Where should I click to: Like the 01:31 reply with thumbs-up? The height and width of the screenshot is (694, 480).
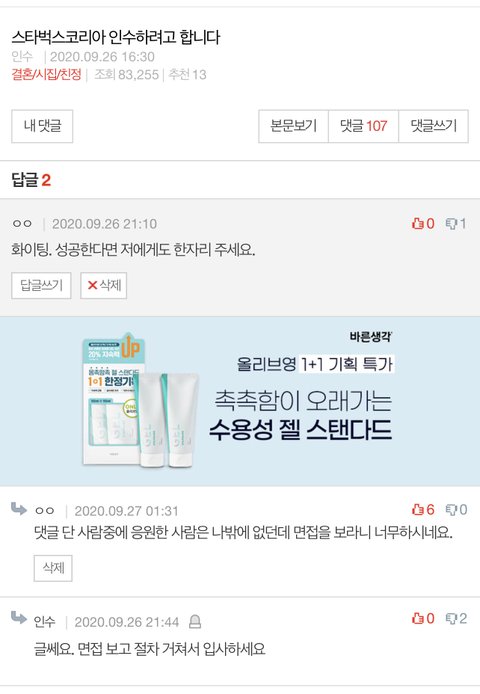tap(418, 509)
